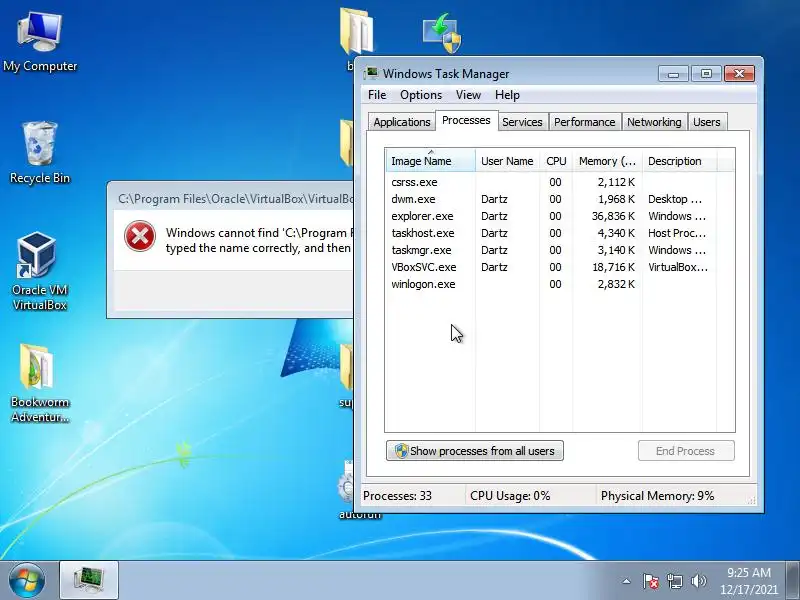Click the VirtualBox error dialog title bar
Screen dimensions: 800x600
(x=231, y=198)
